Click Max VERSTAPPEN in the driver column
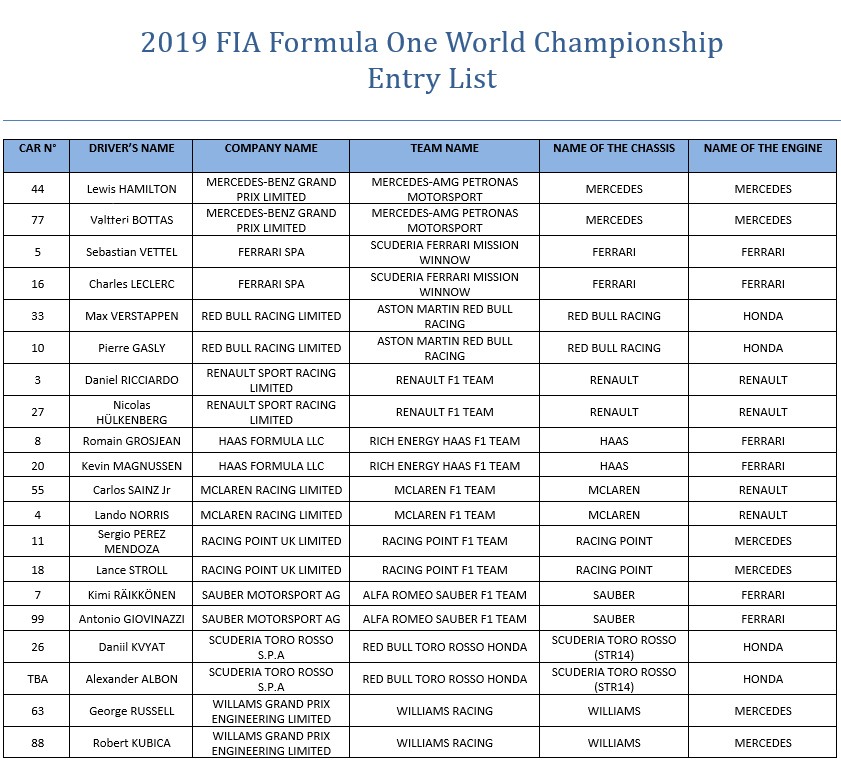Screen dimensions: 841x760 point(131,316)
